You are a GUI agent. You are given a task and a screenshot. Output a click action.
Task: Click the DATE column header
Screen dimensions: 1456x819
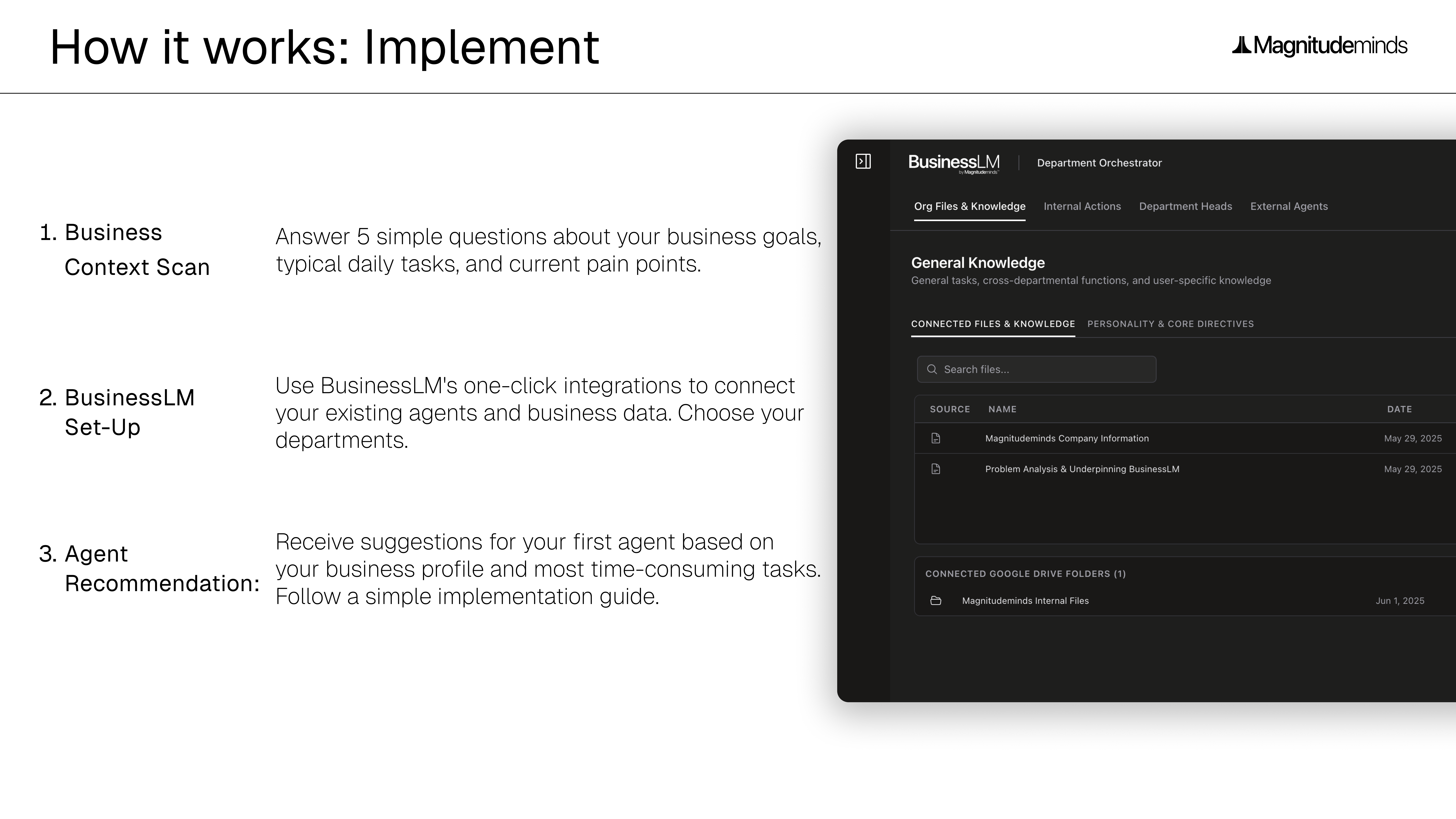1400,409
